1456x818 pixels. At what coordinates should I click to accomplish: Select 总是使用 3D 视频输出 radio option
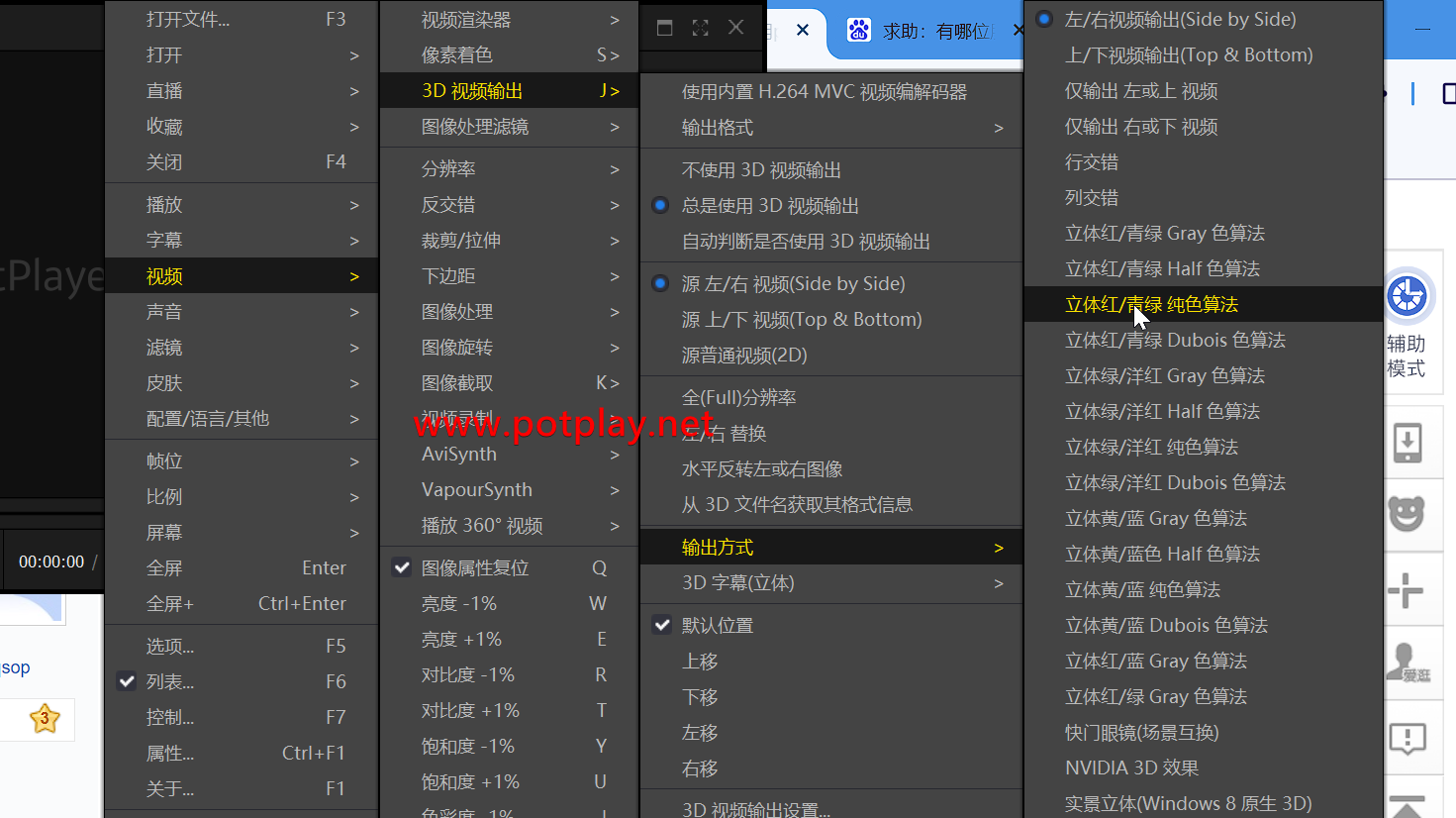831,206
